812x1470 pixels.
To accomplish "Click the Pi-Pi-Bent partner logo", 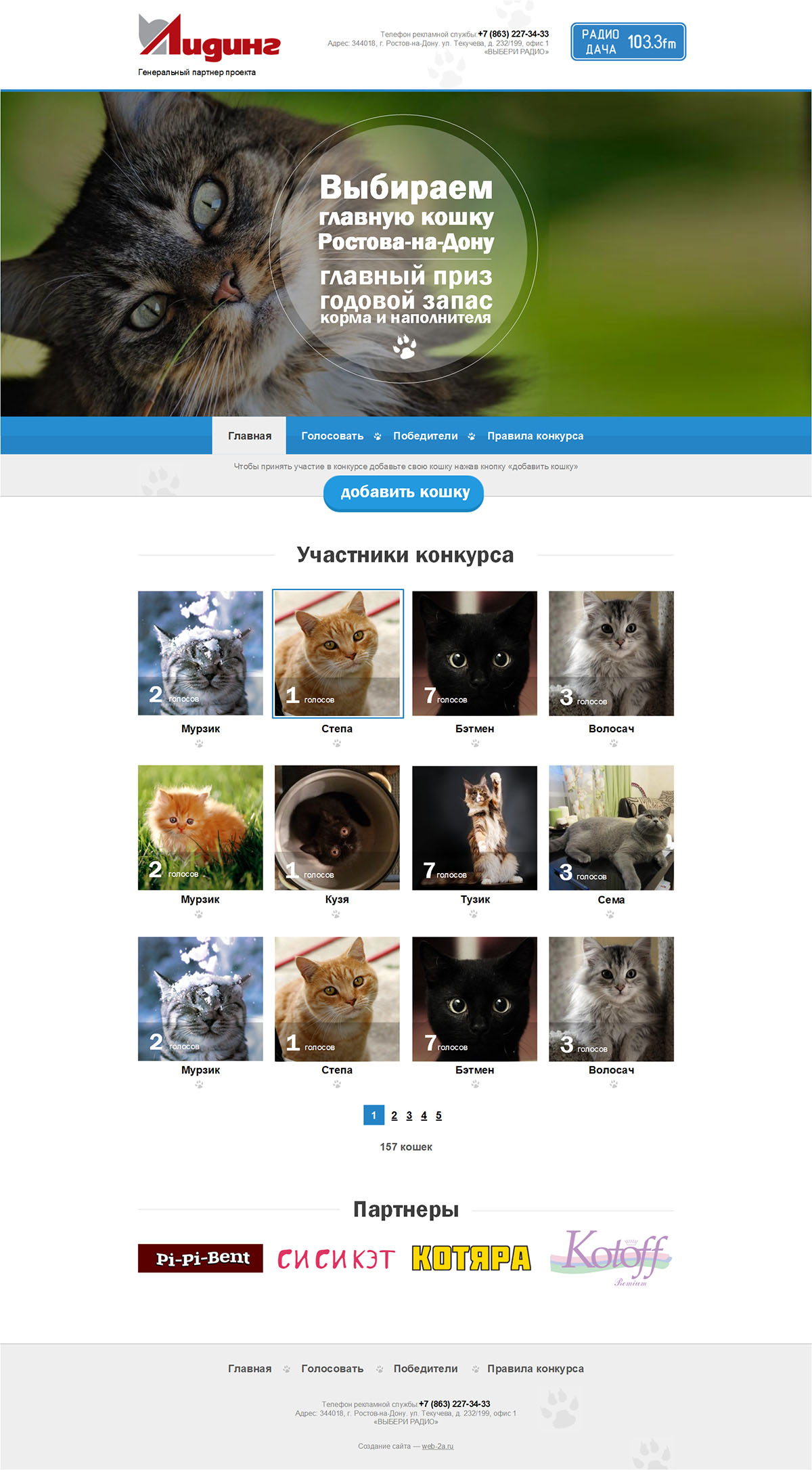I will coord(200,1258).
